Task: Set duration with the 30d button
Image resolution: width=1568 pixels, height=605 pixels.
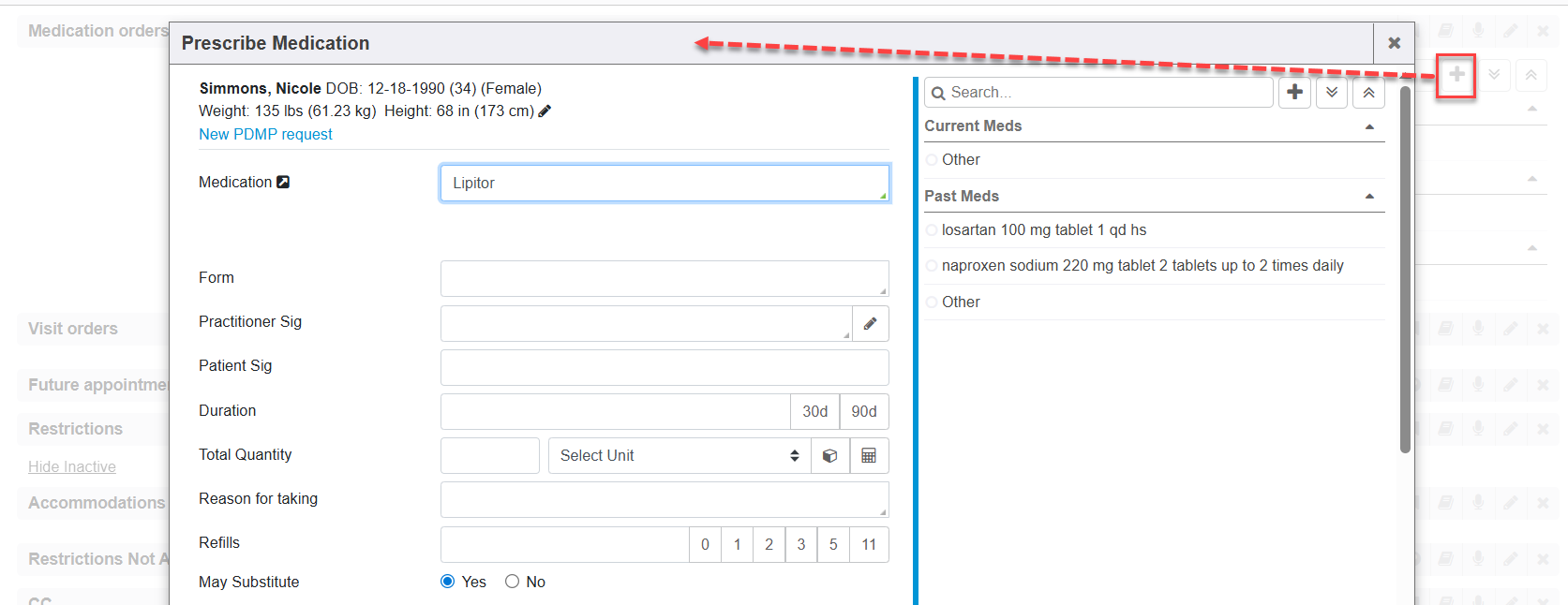Action: coord(814,412)
